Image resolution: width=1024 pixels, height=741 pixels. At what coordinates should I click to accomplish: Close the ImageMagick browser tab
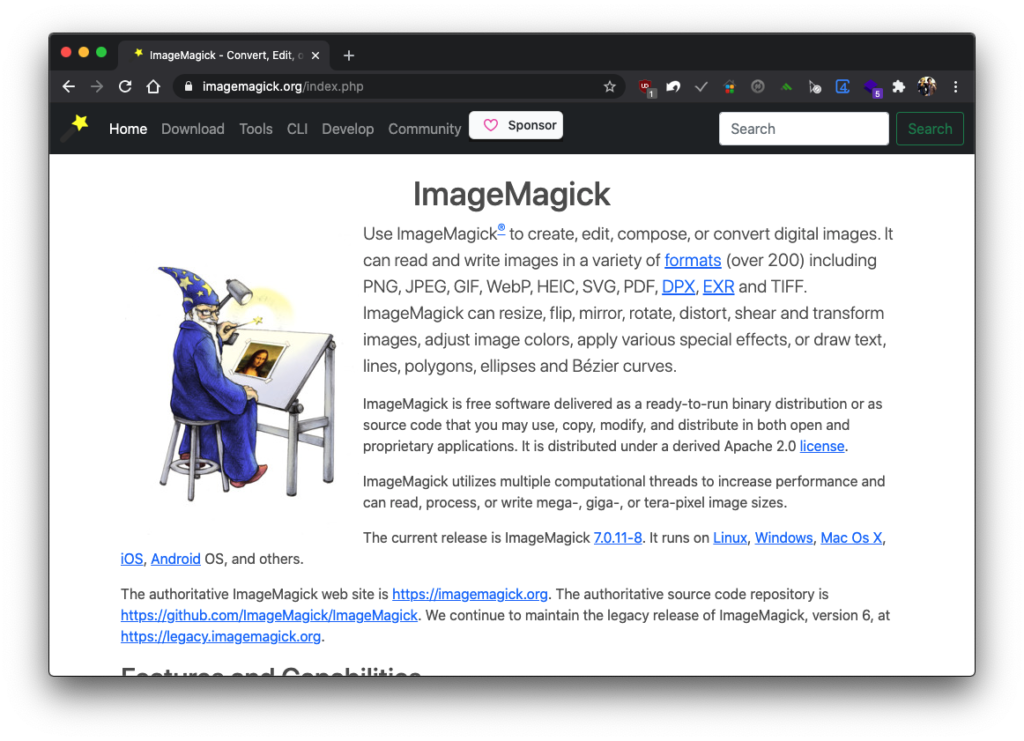(x=315, y=55)
